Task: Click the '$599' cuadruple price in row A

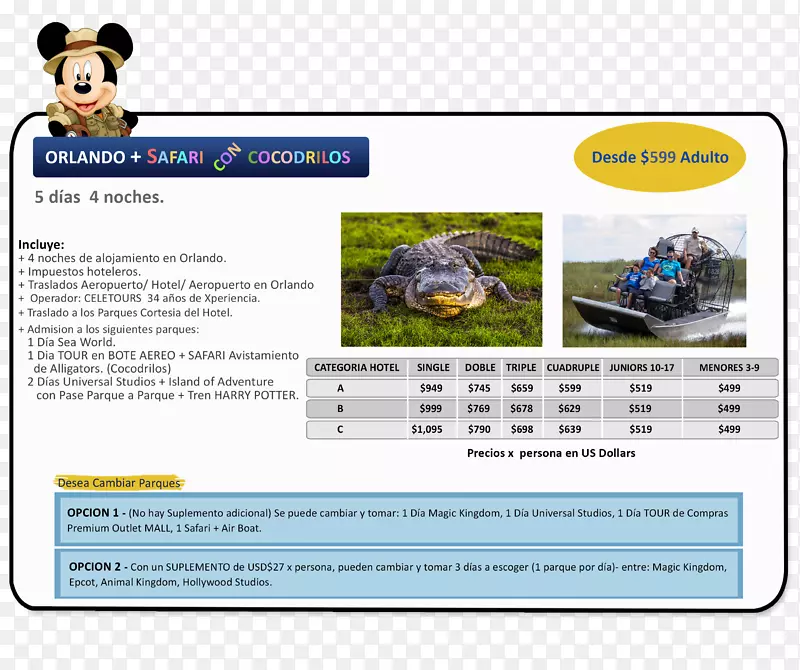Action: click(570, 388)
